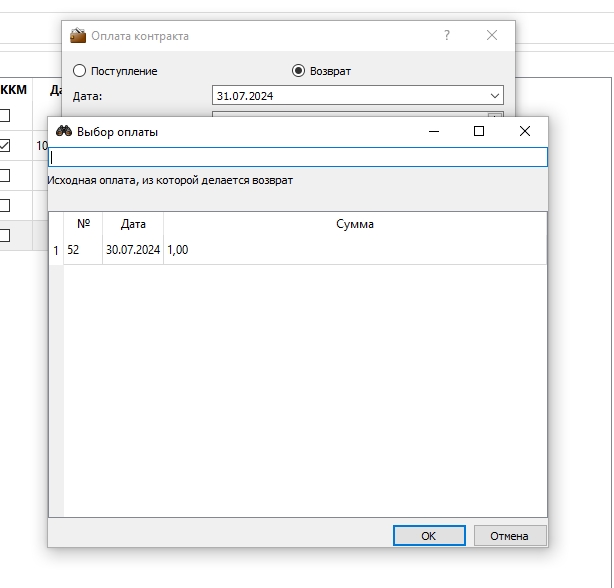Click the question mark help icon
This screenshot has height=588, width=614.
[x=447, y=35]
